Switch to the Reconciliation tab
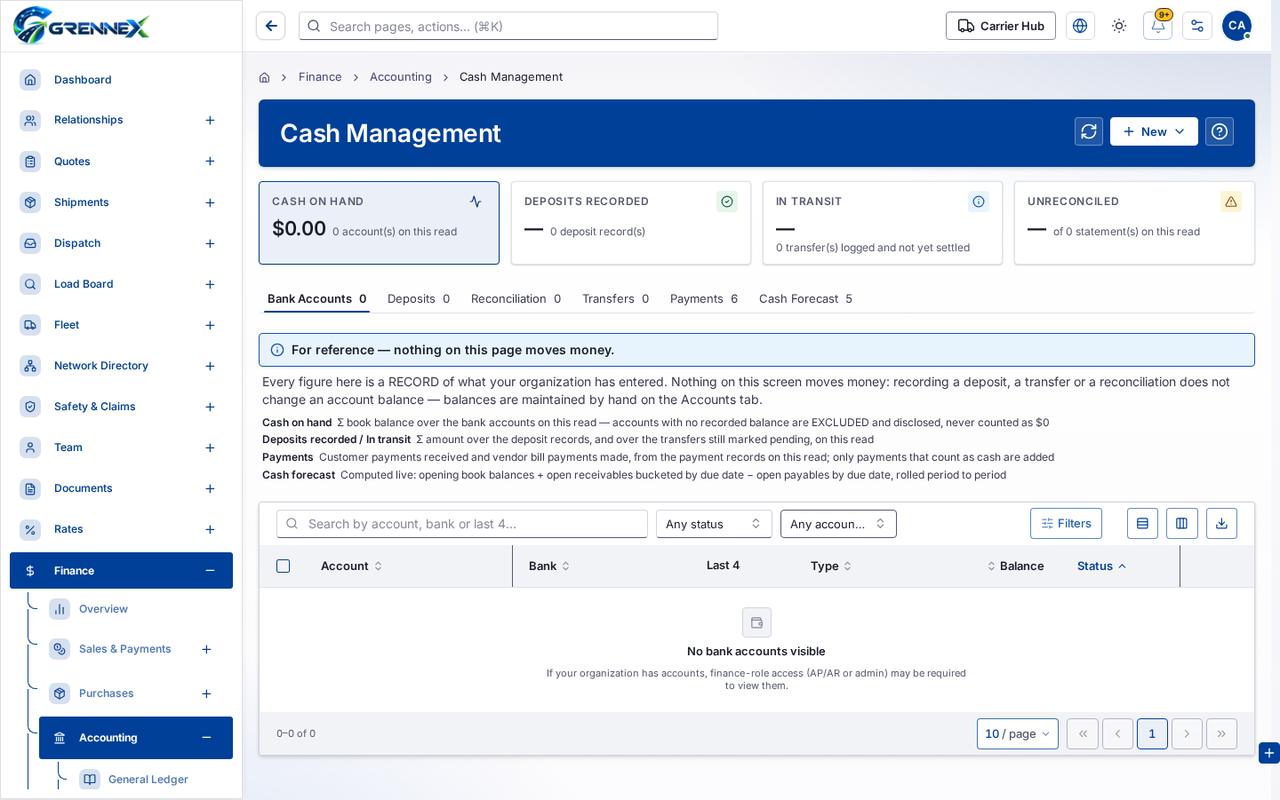The height and width of the screenshot is (800, 1280). (x=516, y=299)
